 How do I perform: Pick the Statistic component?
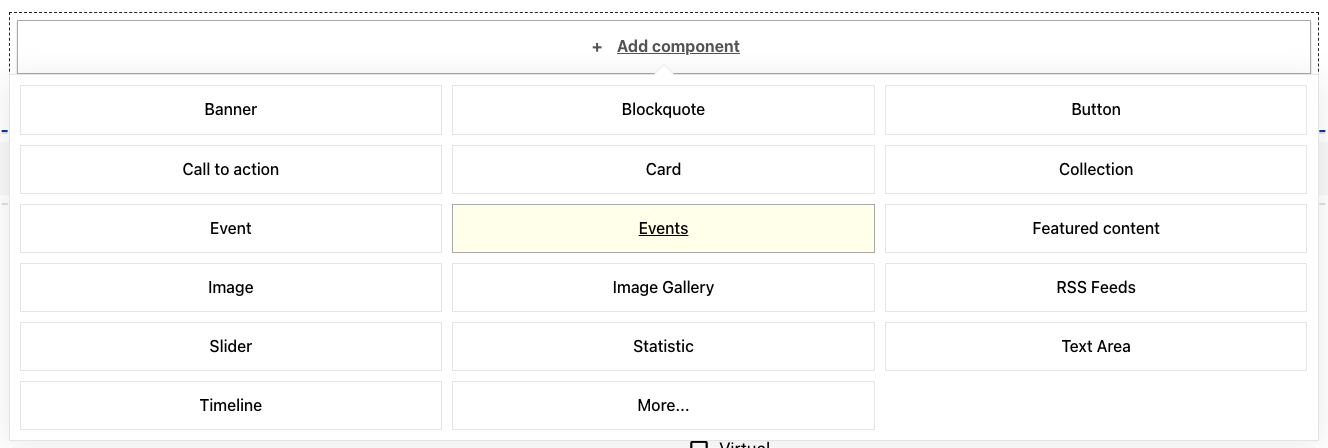(663, 346)
